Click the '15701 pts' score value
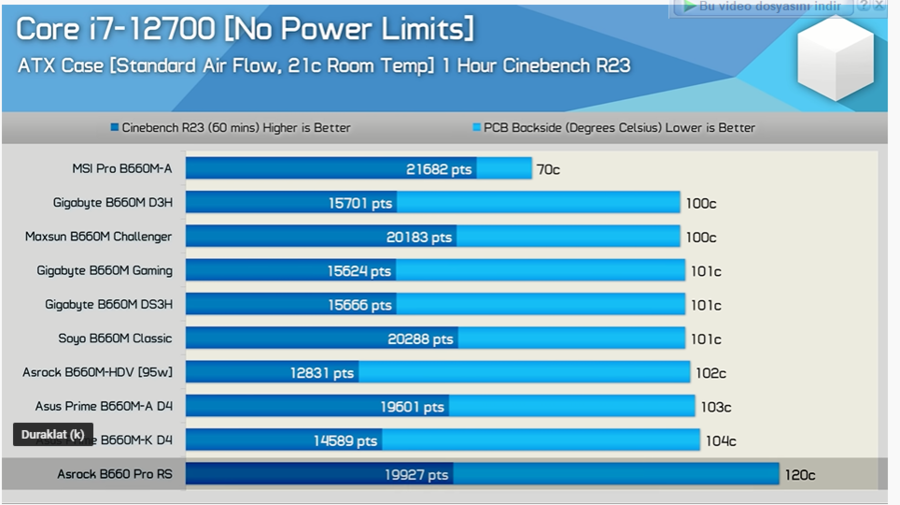Viewport: 900px width, 505px height. 360,203
